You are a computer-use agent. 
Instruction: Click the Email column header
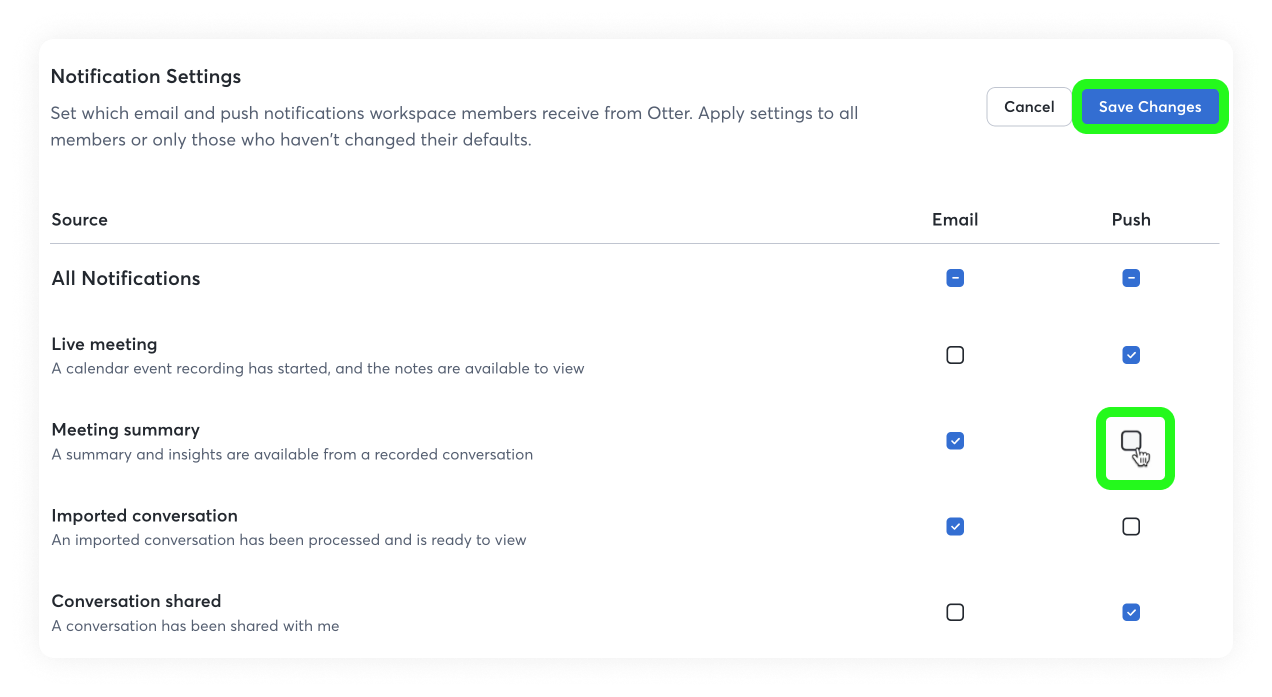[955, 220]
